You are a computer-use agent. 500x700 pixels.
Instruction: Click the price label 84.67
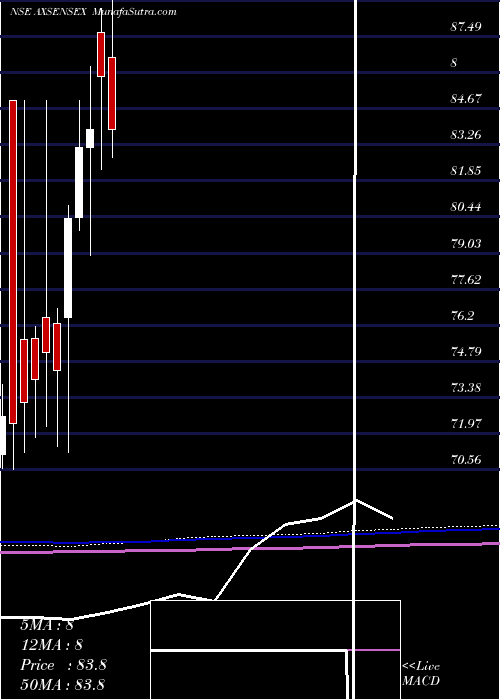466,99
